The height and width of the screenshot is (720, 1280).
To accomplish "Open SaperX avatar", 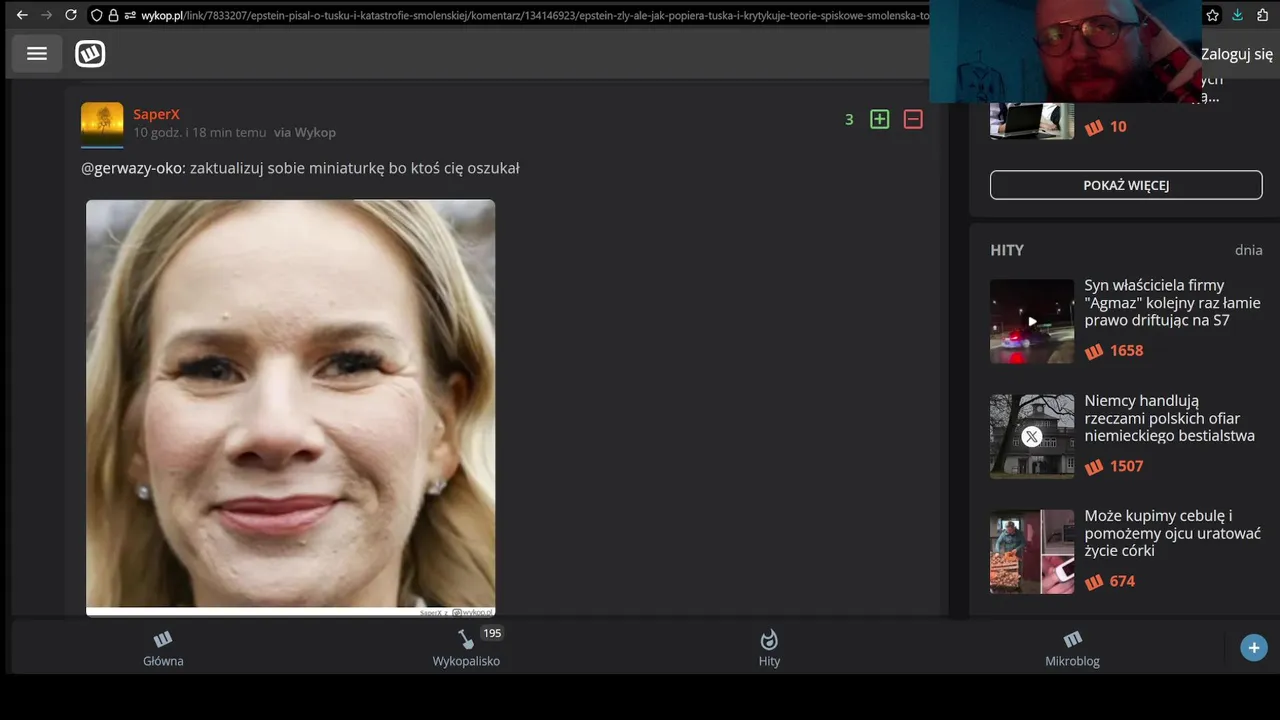I will pyautogui.click(x=102, y=123).
